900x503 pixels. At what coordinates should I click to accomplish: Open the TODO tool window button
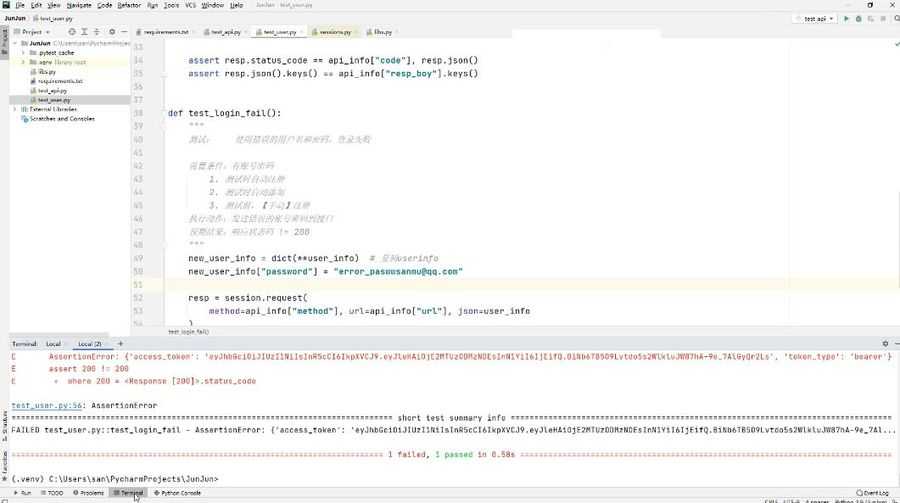tap(52, 493)
